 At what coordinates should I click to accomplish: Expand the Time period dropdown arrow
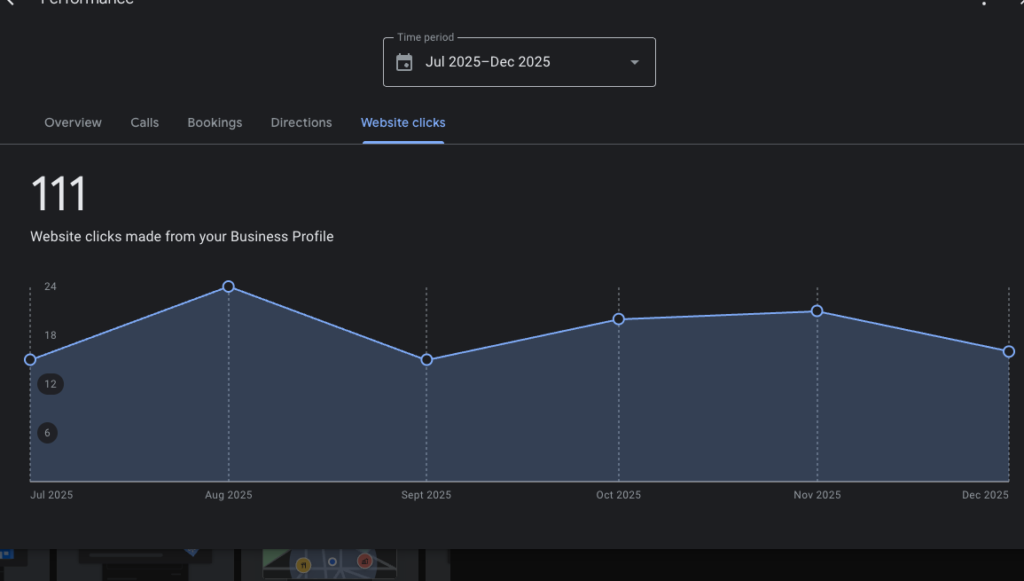pyautogui.click(x=634, y=62)
